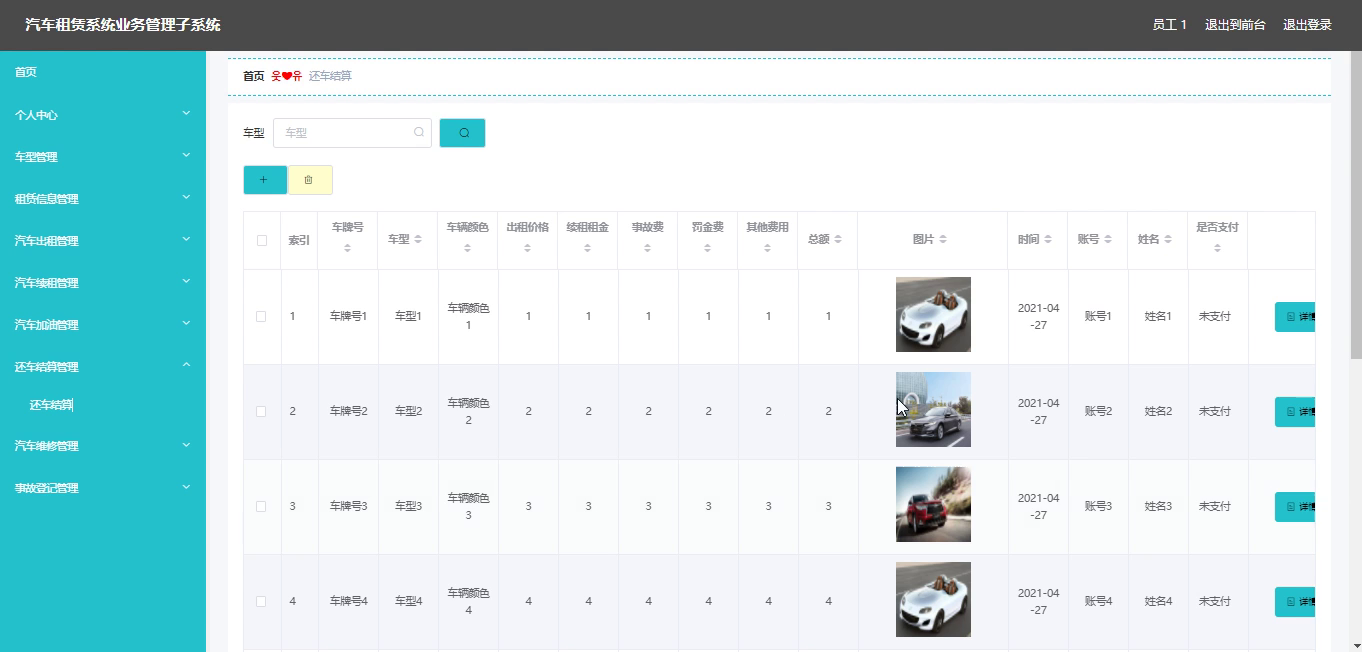Expand 汽车出租管理 sidebar chevron

click(x=186, y=240)
